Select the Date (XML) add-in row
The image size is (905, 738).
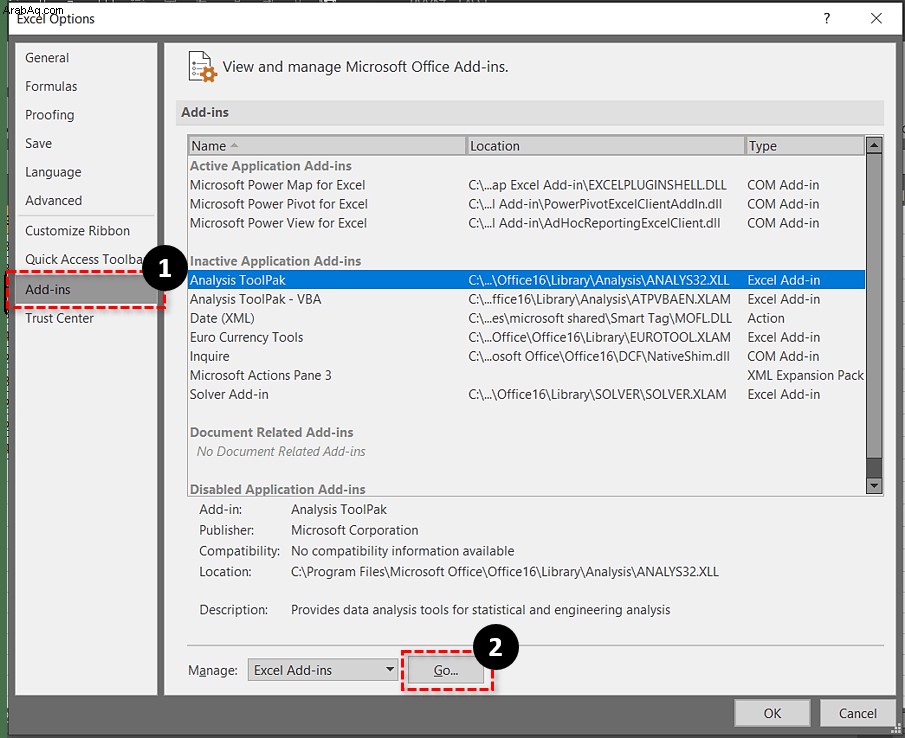(526, 319)
